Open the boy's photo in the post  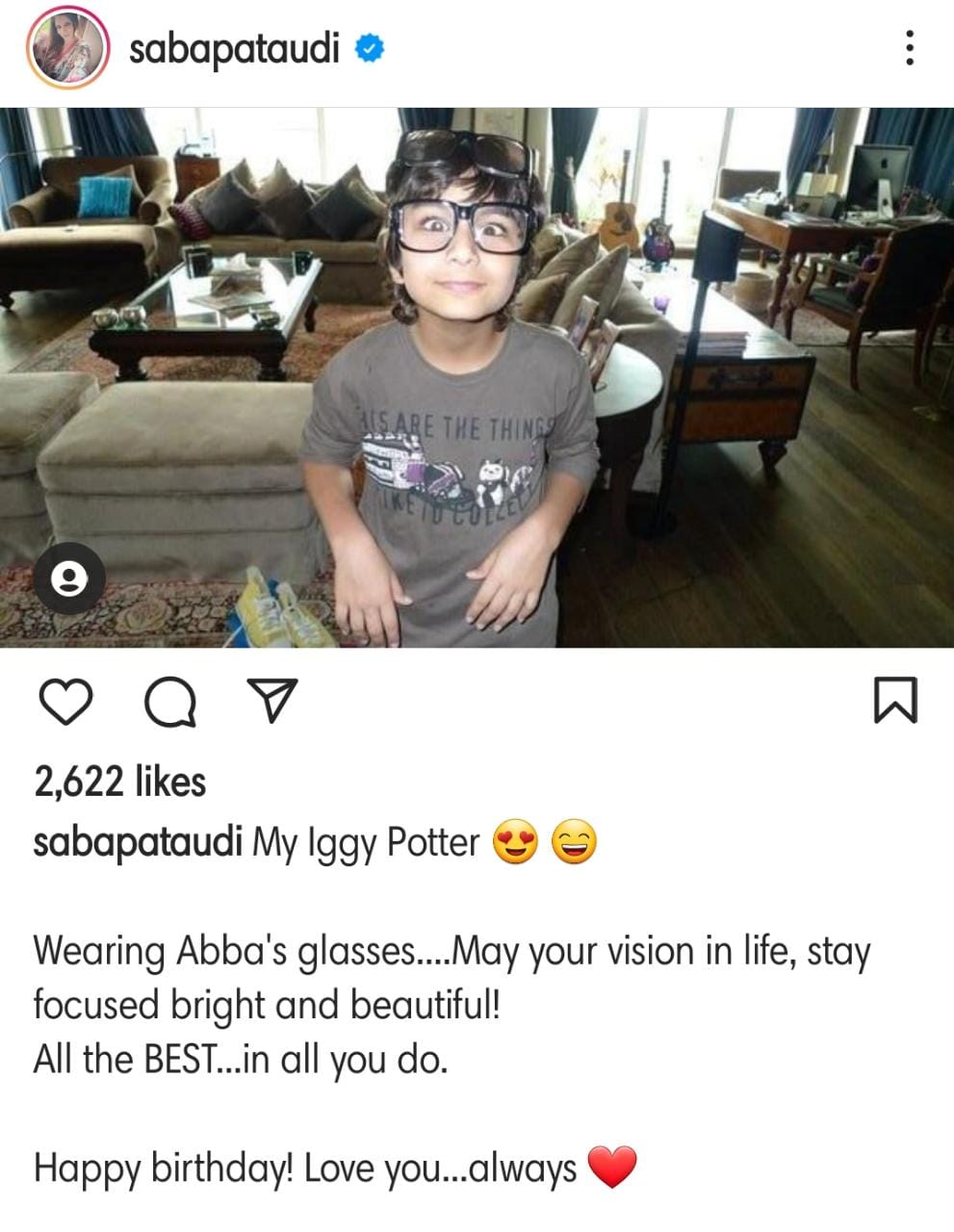tap(477, 377)
